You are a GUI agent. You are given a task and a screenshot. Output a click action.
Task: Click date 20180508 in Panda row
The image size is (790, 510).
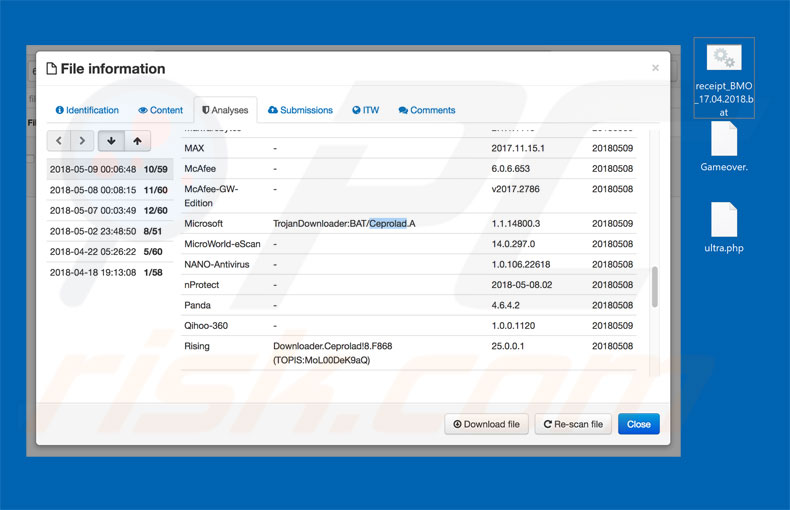pyautogui.click(x=612, y=305)
